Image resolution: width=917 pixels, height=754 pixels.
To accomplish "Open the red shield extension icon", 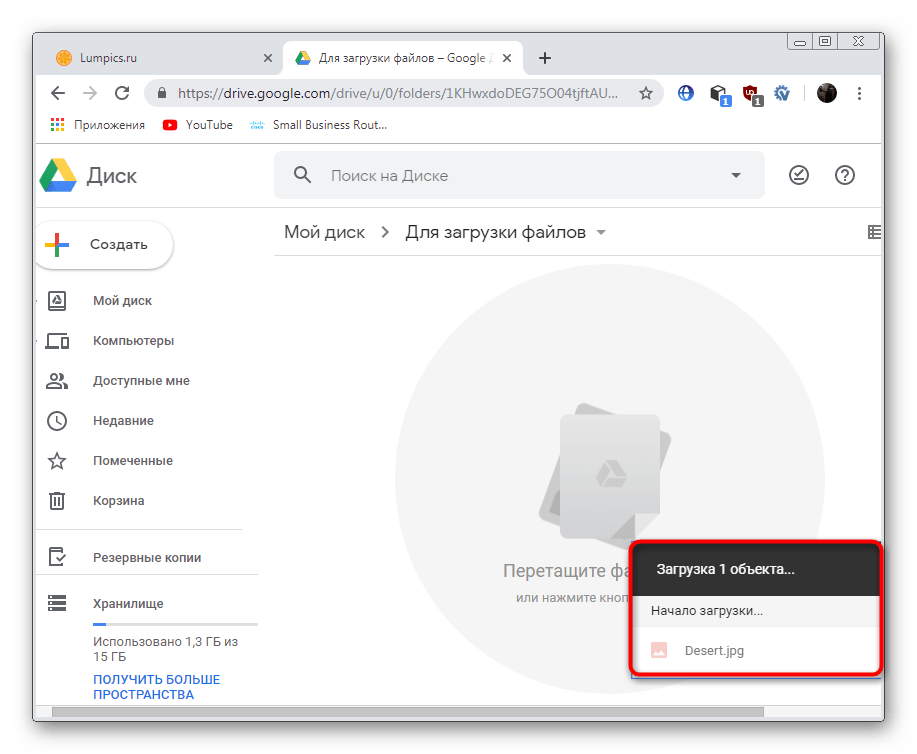I will [751, 94].
